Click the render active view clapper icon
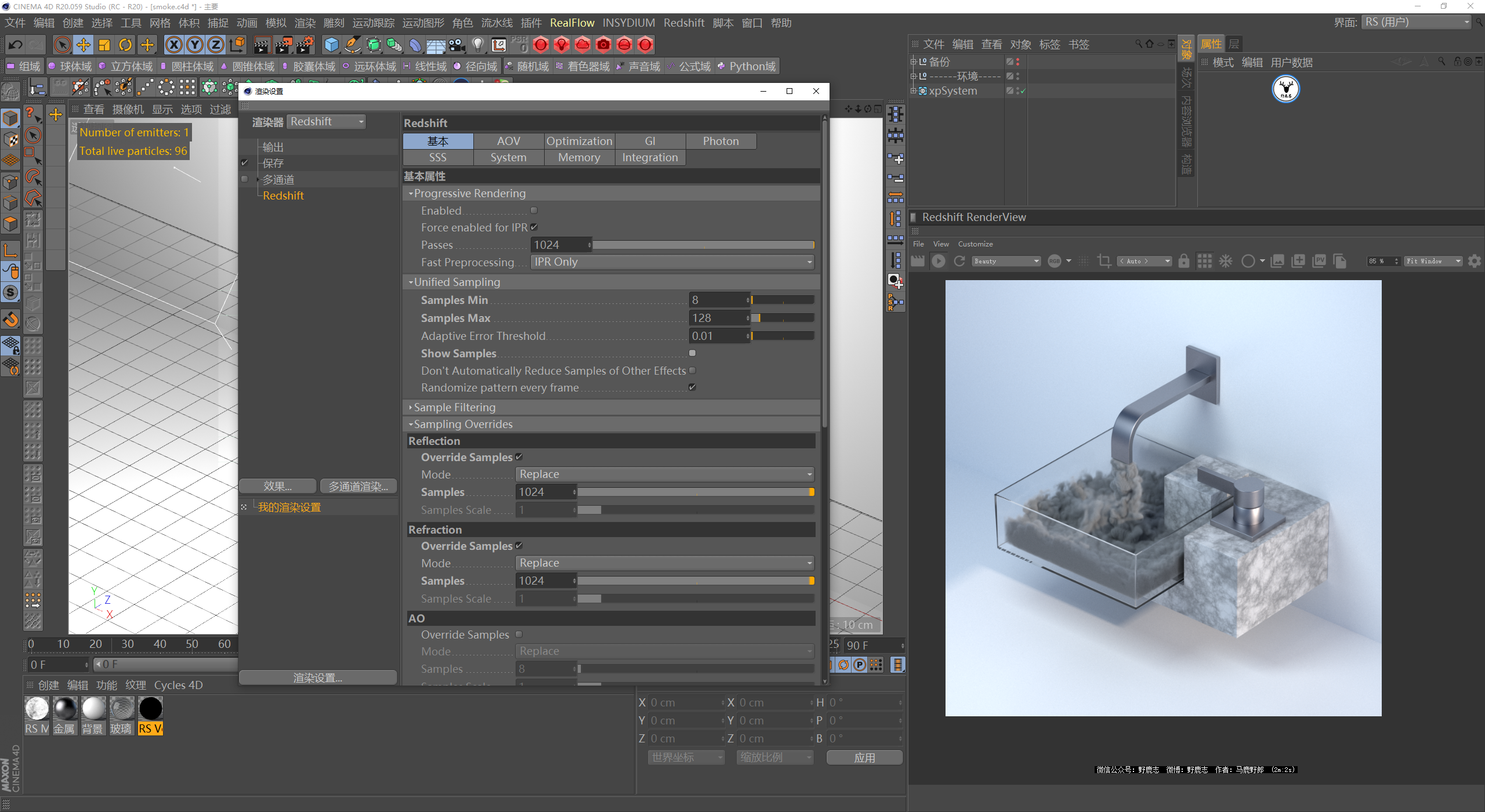 [x=262, y=45]
